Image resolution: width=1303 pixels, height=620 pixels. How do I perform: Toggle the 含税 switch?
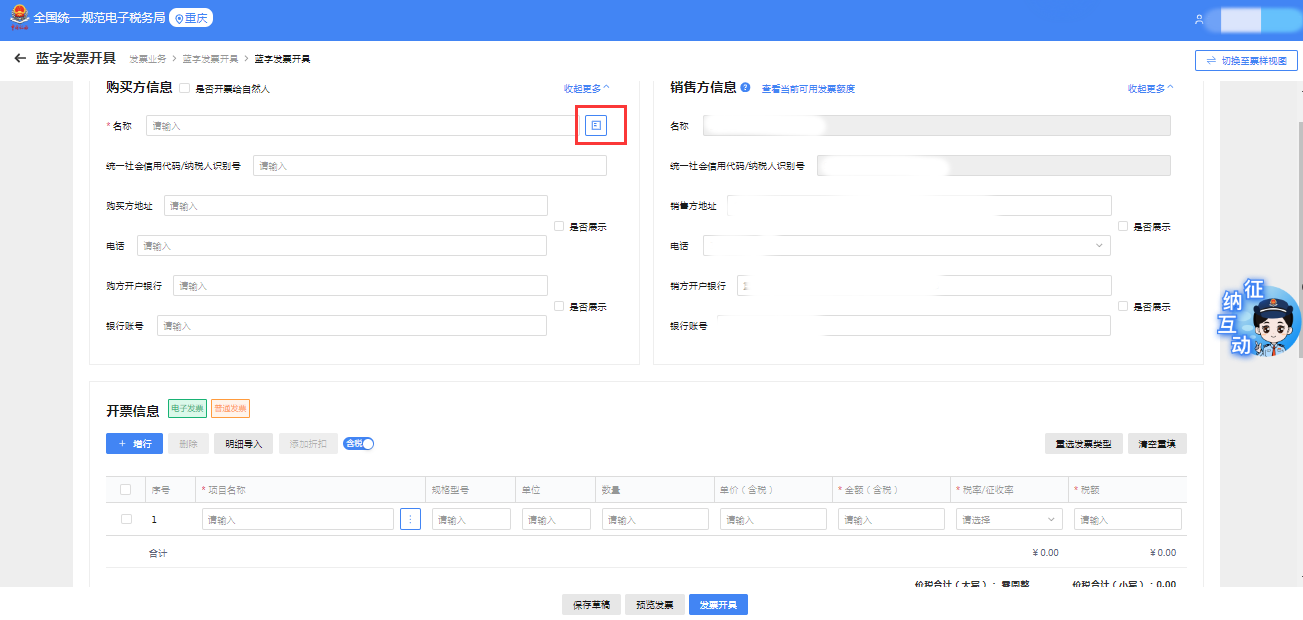[358, 444]
